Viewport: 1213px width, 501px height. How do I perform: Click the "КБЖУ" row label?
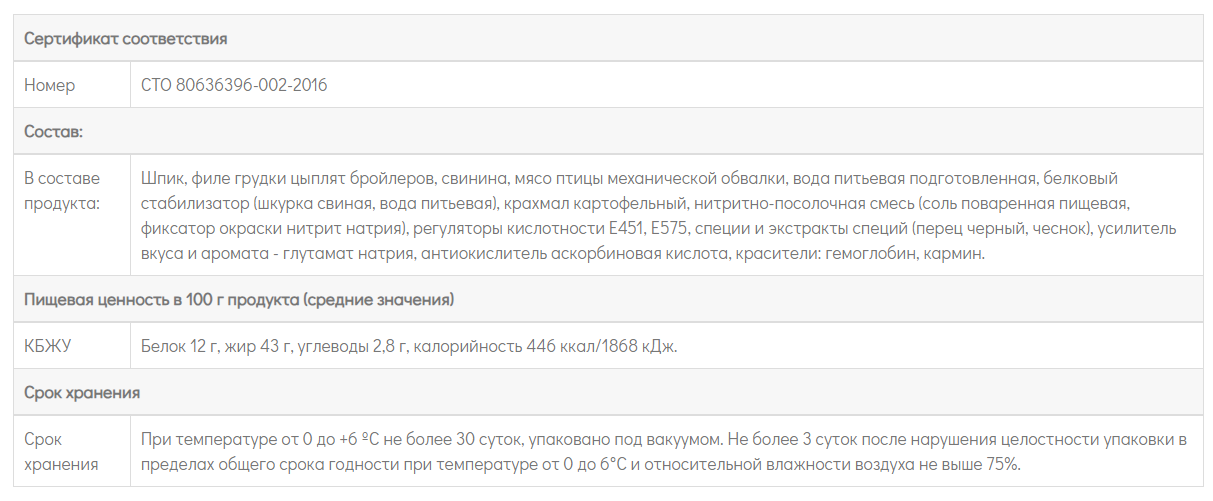(x=48, y=346)
